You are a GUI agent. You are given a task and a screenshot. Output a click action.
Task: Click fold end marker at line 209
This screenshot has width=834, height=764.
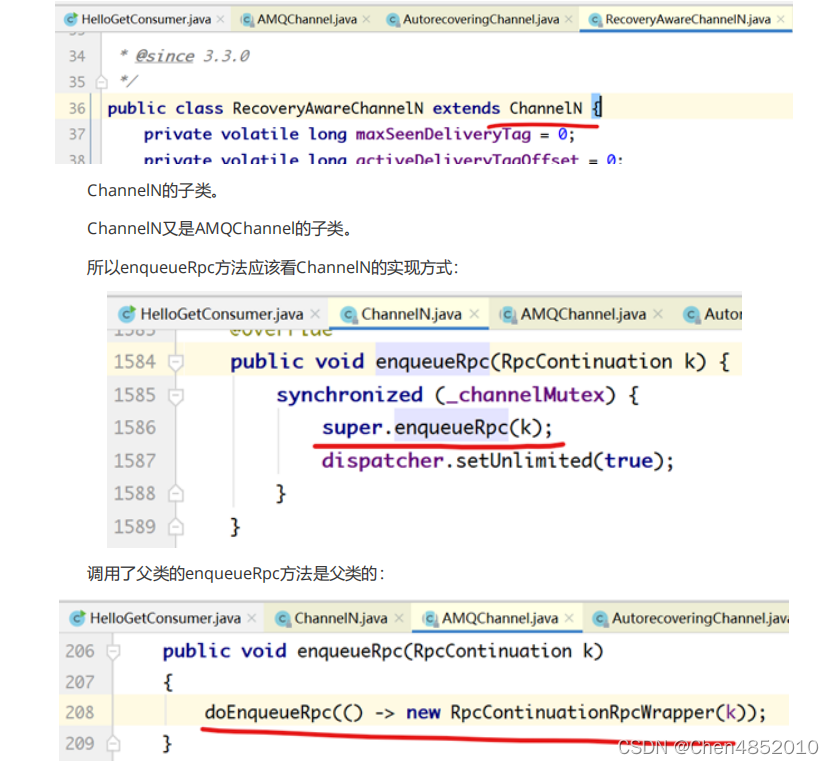(x=113, y=744)
